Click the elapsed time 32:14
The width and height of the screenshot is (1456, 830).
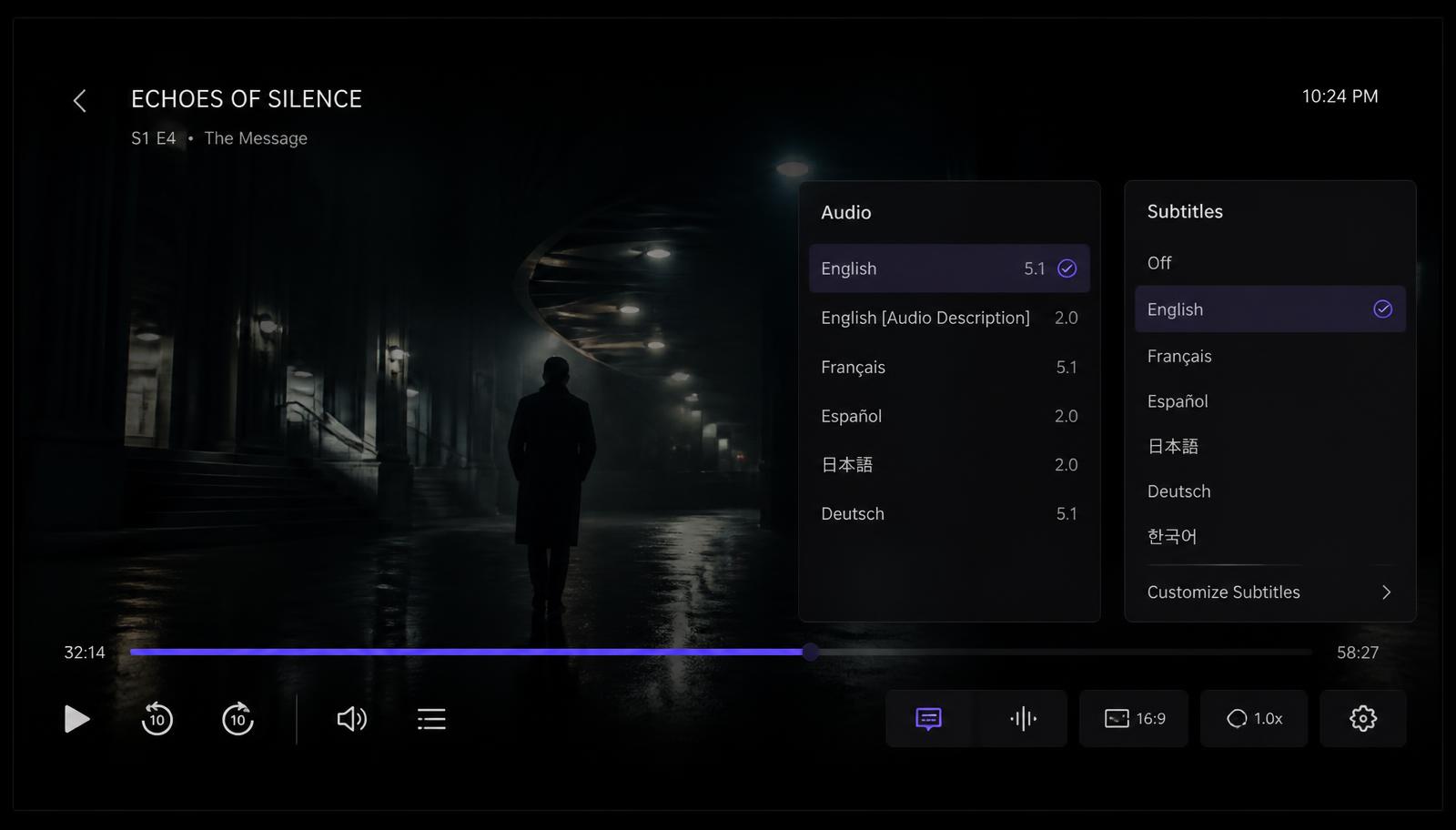[x=85, y=653]
